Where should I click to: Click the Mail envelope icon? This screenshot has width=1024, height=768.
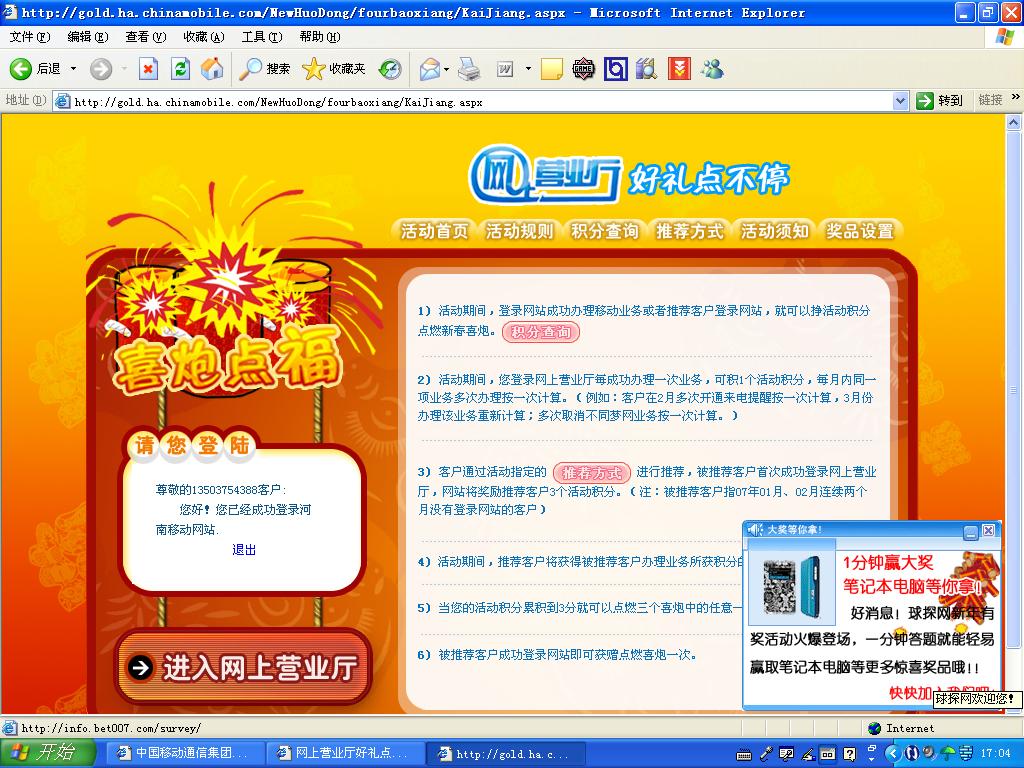click(x=430, y=69)
